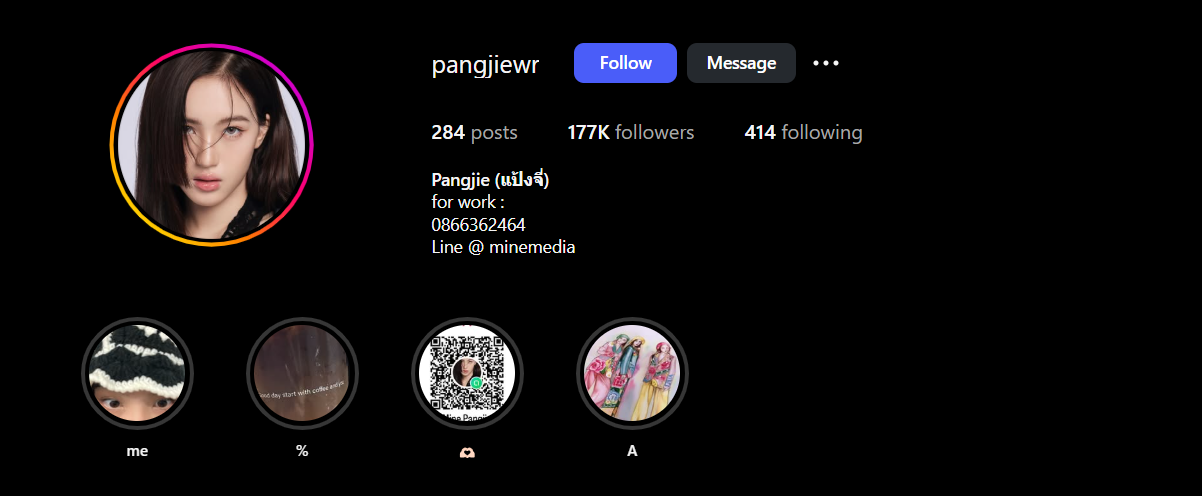Image resolution: width=1202 pixels, height=496 pixels.
Task: Click the 'Line @ minemedia' bio line
Action: click(503, 246)
